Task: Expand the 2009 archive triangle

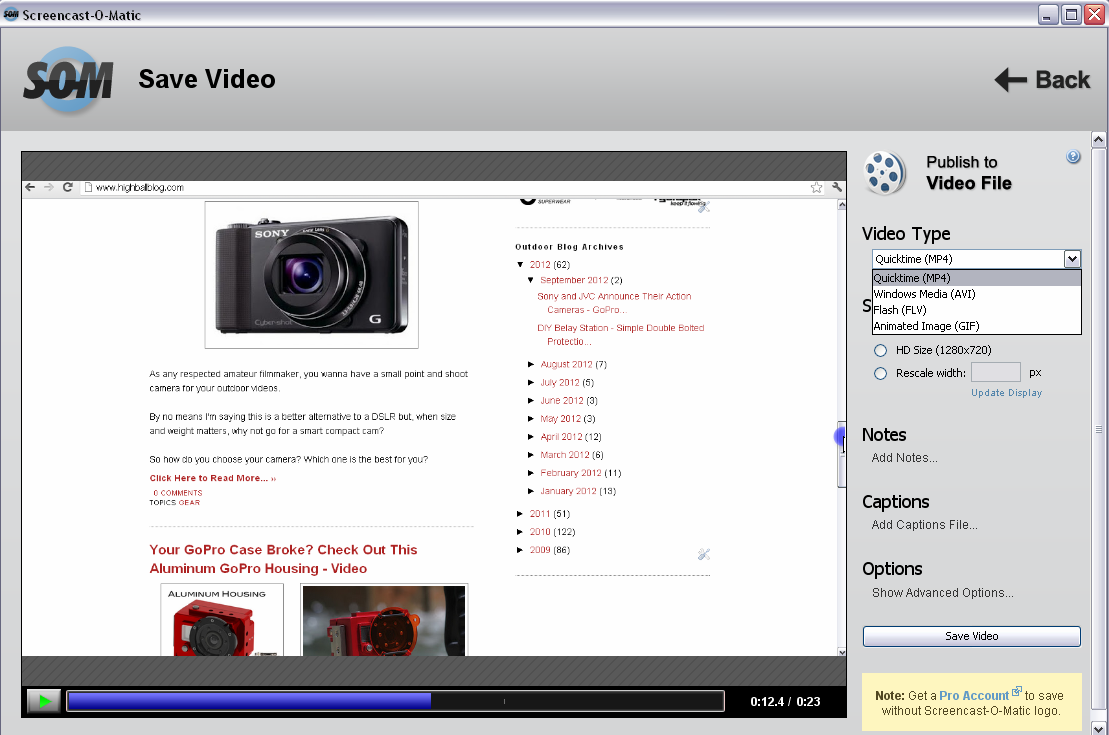Action: (x=521, y=550)
